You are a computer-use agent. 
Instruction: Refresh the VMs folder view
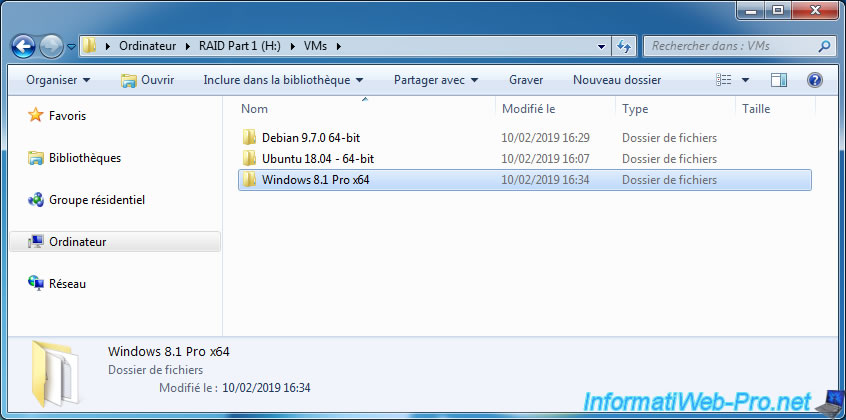click(624, 46)
